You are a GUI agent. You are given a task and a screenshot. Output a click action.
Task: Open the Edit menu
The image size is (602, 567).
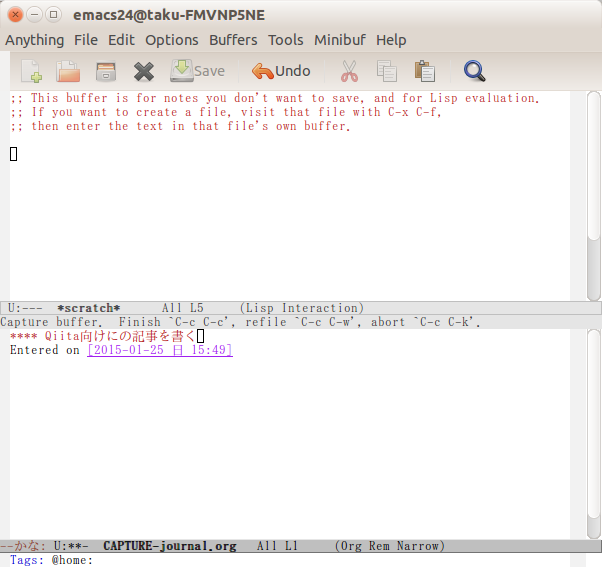click(121, 40)
